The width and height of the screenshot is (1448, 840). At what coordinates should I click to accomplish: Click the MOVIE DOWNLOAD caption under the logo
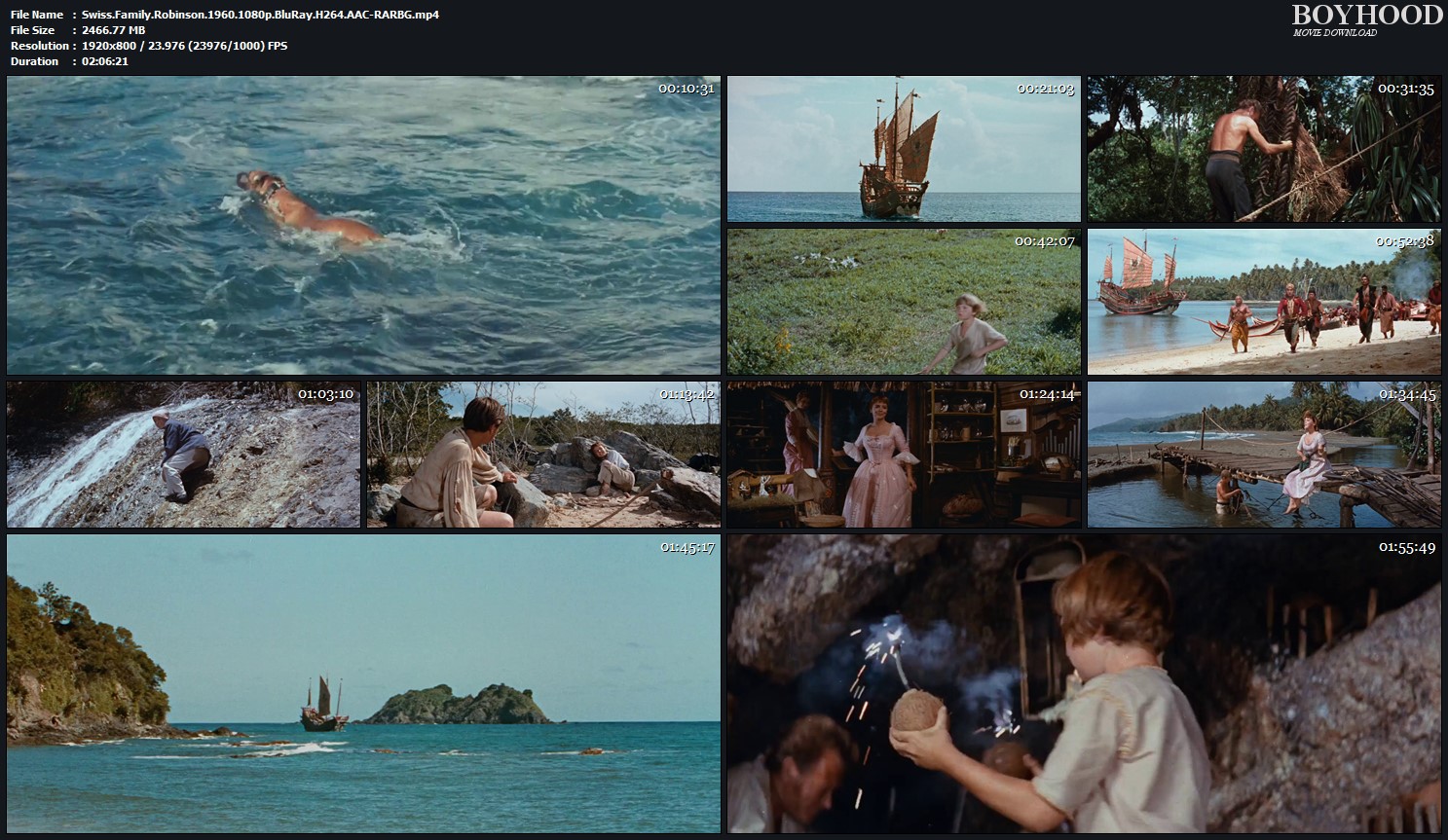point(1335,33)
